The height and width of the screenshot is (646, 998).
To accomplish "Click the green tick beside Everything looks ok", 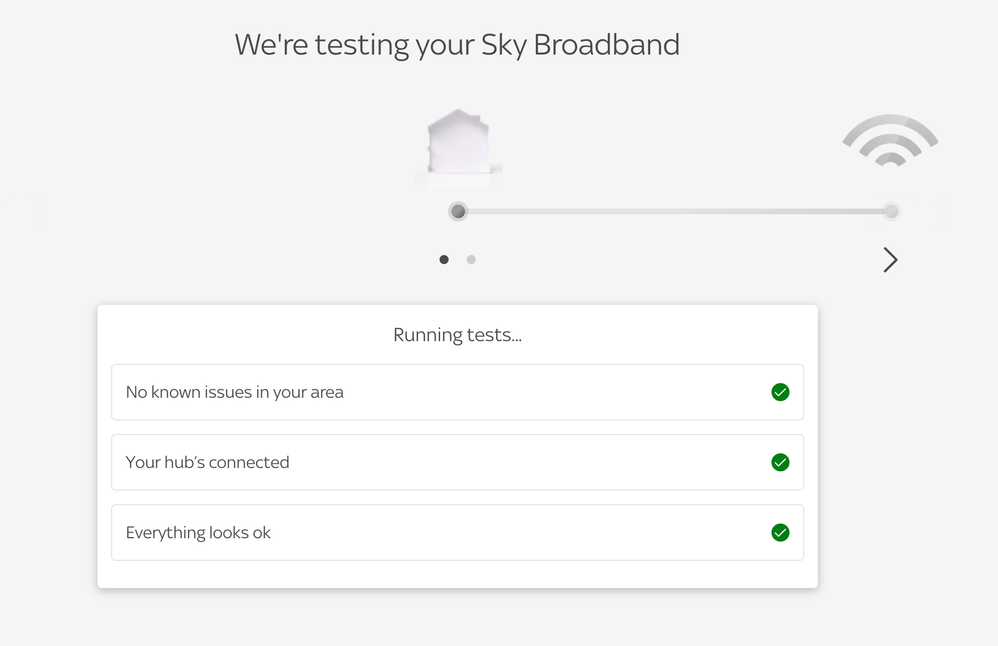I will click(x=780, y=533).
